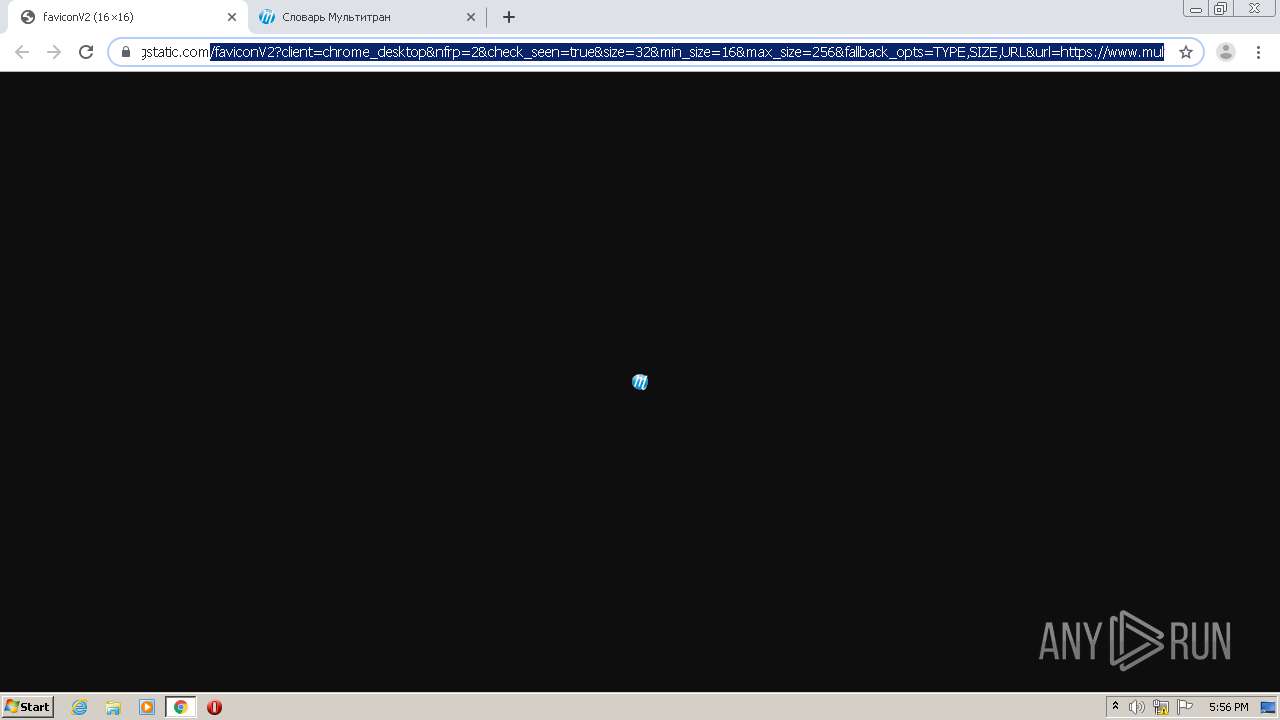Go back to the previous page
The image size is (1280, 720).
click(22, 52)
